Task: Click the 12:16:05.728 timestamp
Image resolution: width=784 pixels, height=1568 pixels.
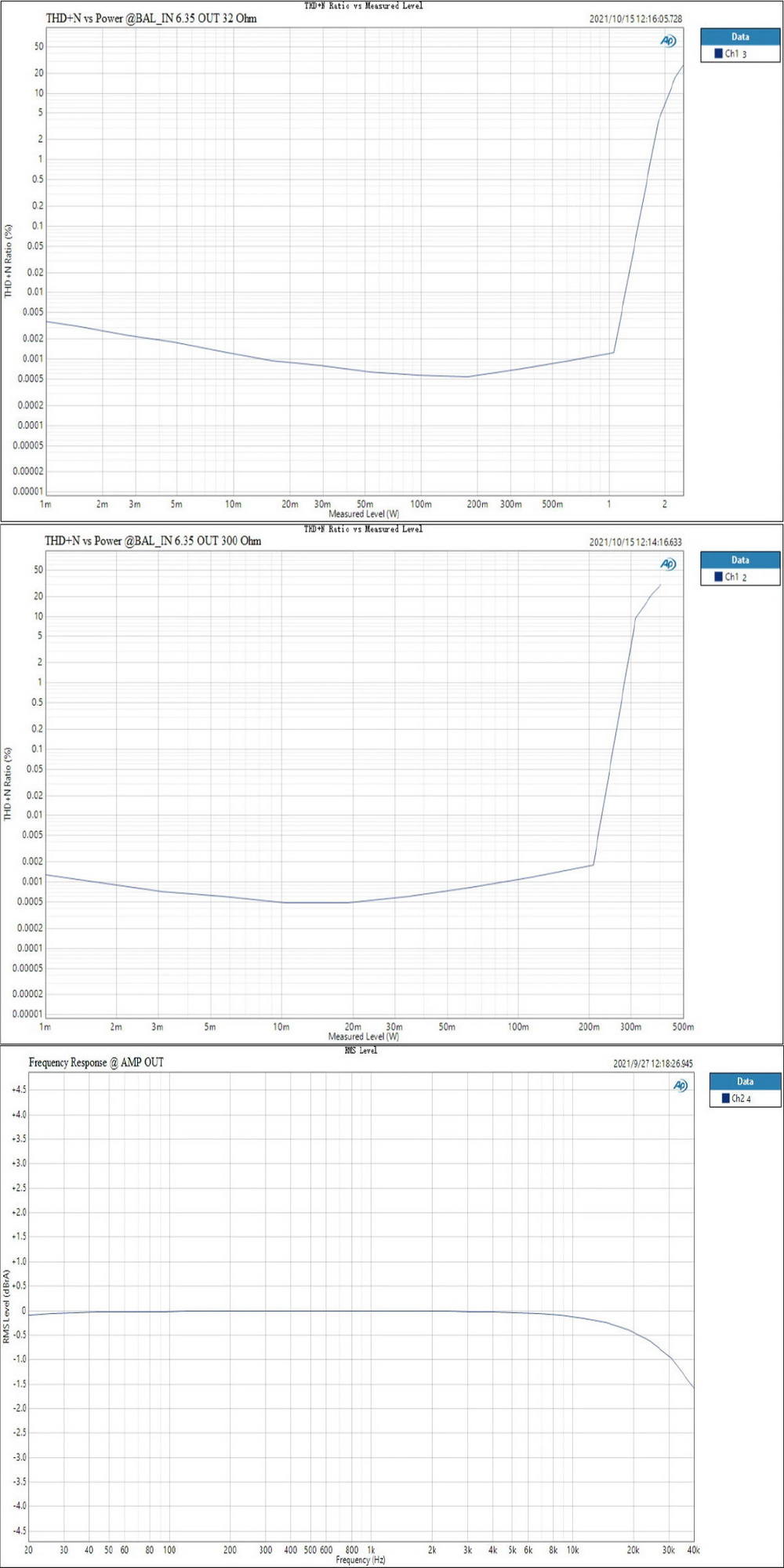Action: 636,19
